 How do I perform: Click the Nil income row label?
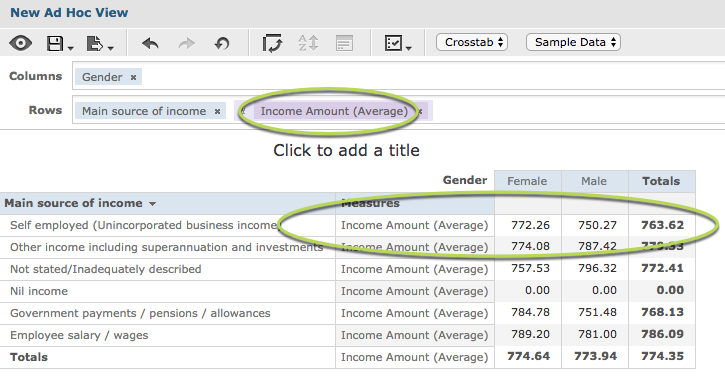39,291
